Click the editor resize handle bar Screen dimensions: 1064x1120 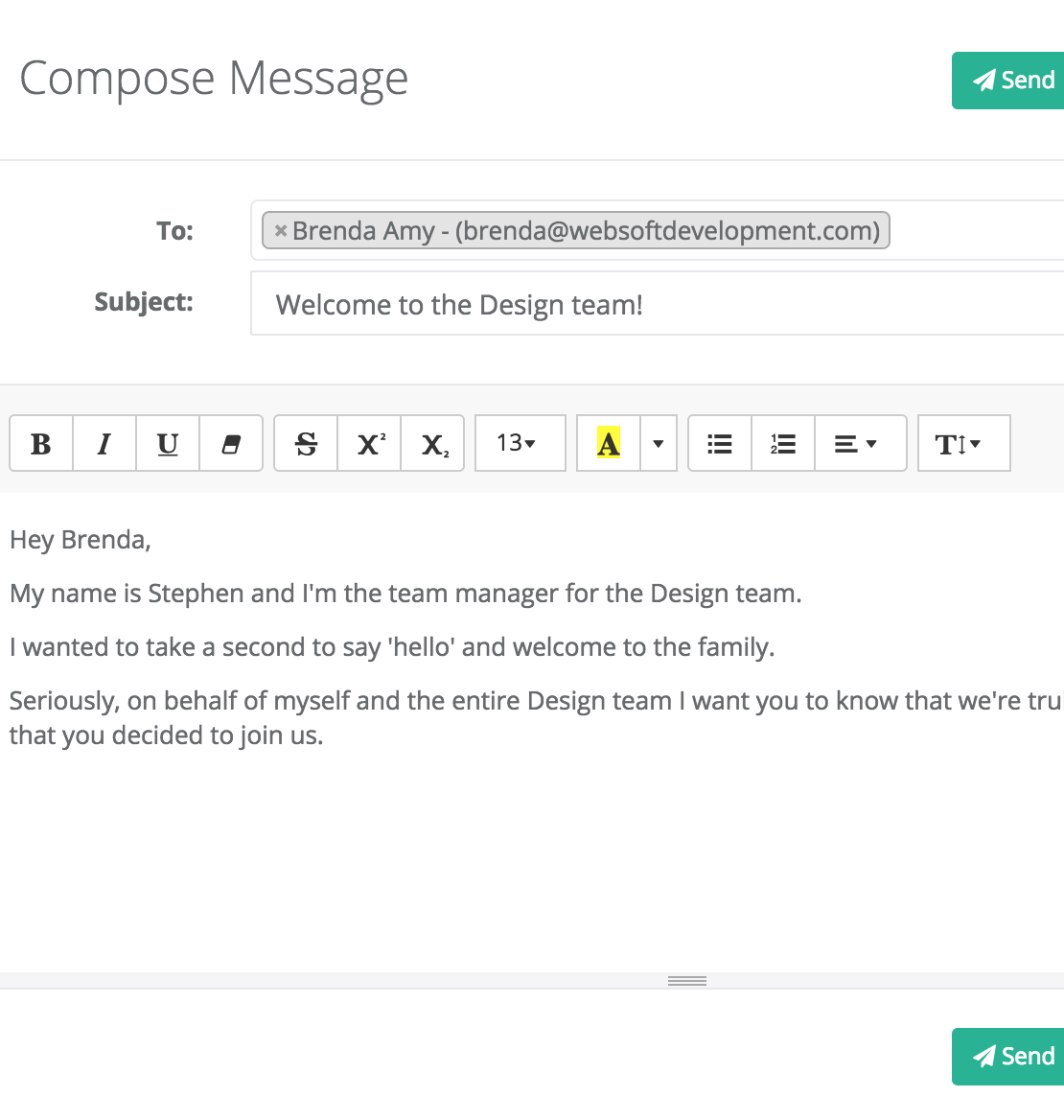click(x=687, y=981)
